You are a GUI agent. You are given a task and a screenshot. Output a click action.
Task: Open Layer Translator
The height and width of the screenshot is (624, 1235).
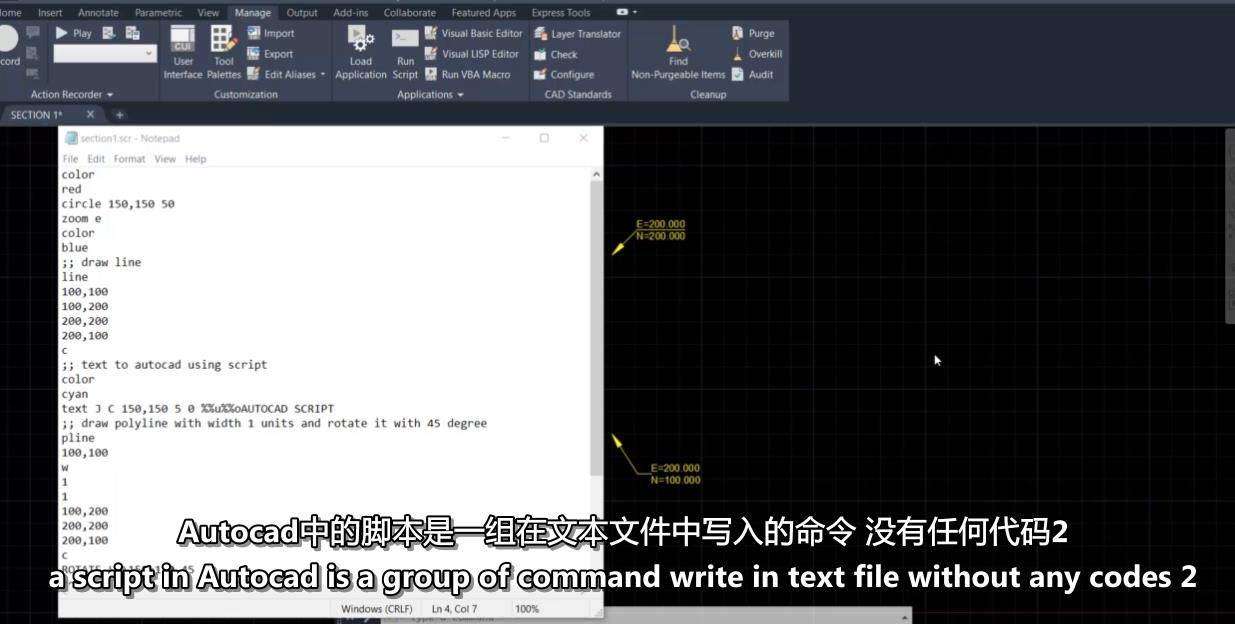[x=577, y=33]
